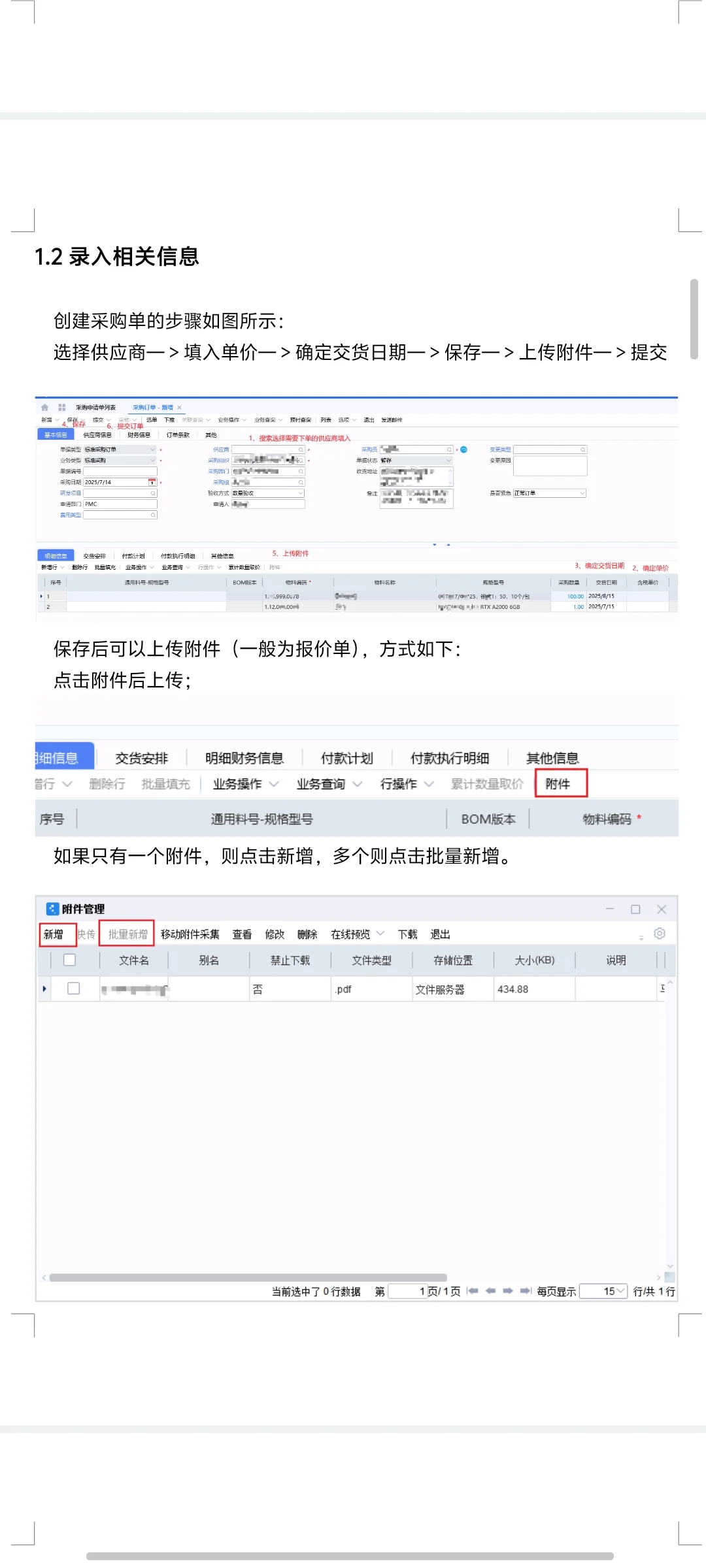The height and width of the screenshot is (1568, 706).
Task: Expand the large 业务操作 dropdown
Action: (274, 784)
